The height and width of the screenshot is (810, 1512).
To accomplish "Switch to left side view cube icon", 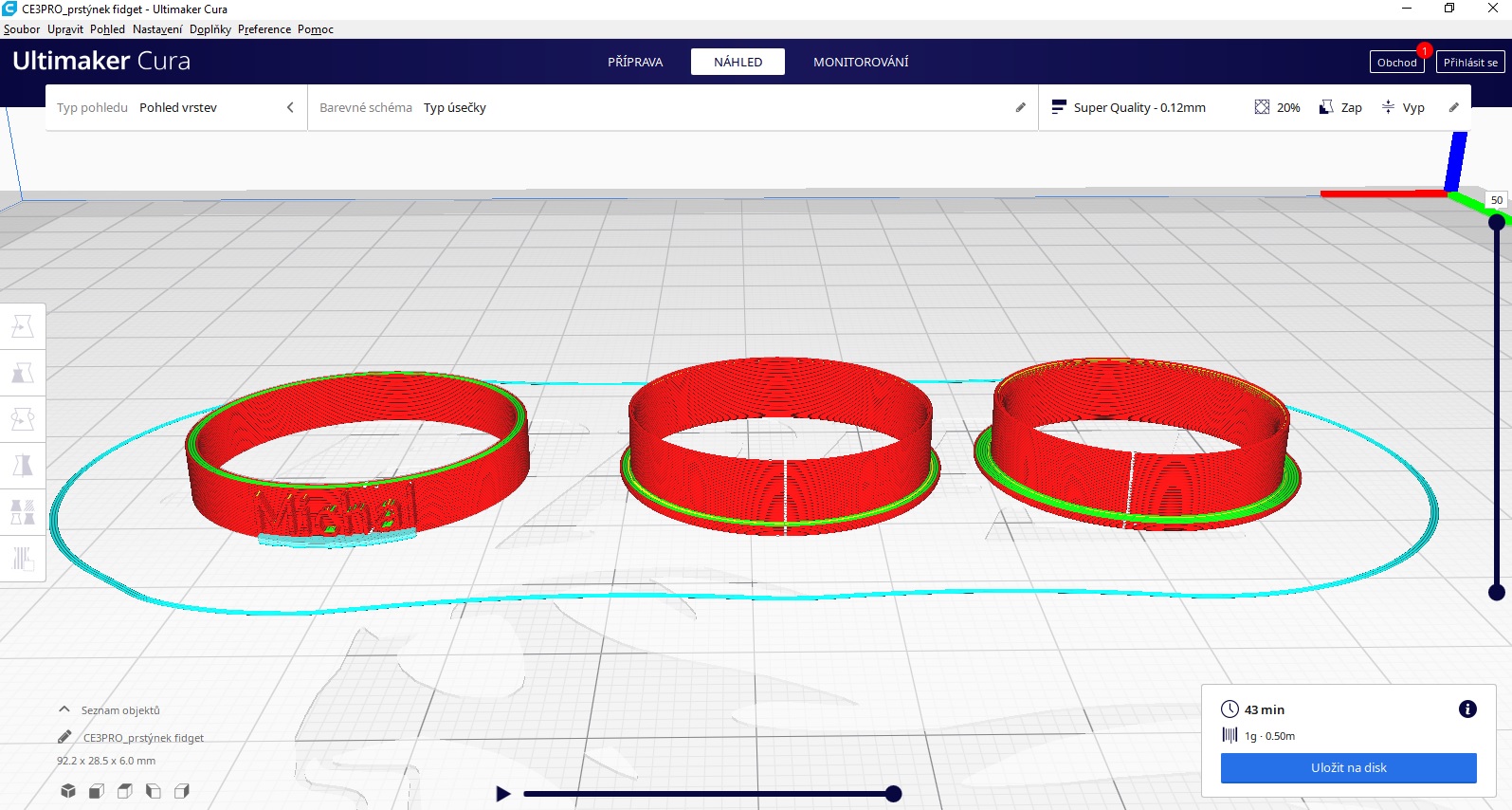I will click(154, 790).
